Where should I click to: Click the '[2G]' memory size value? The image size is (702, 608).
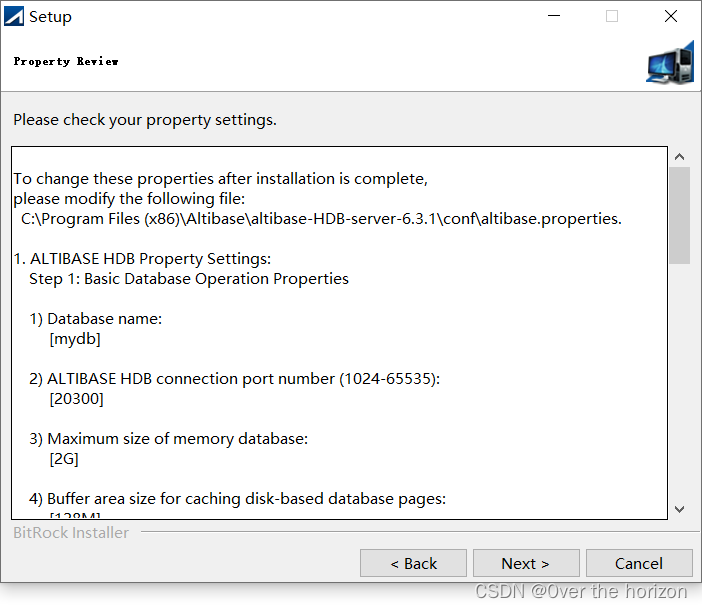tap(64, 459)
